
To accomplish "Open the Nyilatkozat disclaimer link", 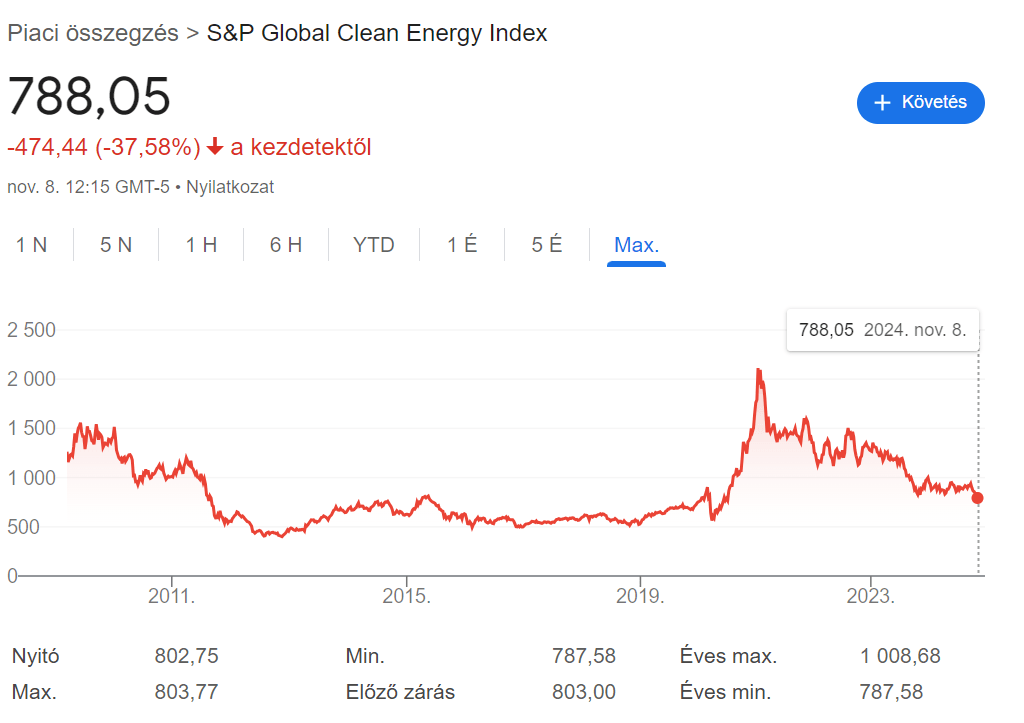I will 231,187.
